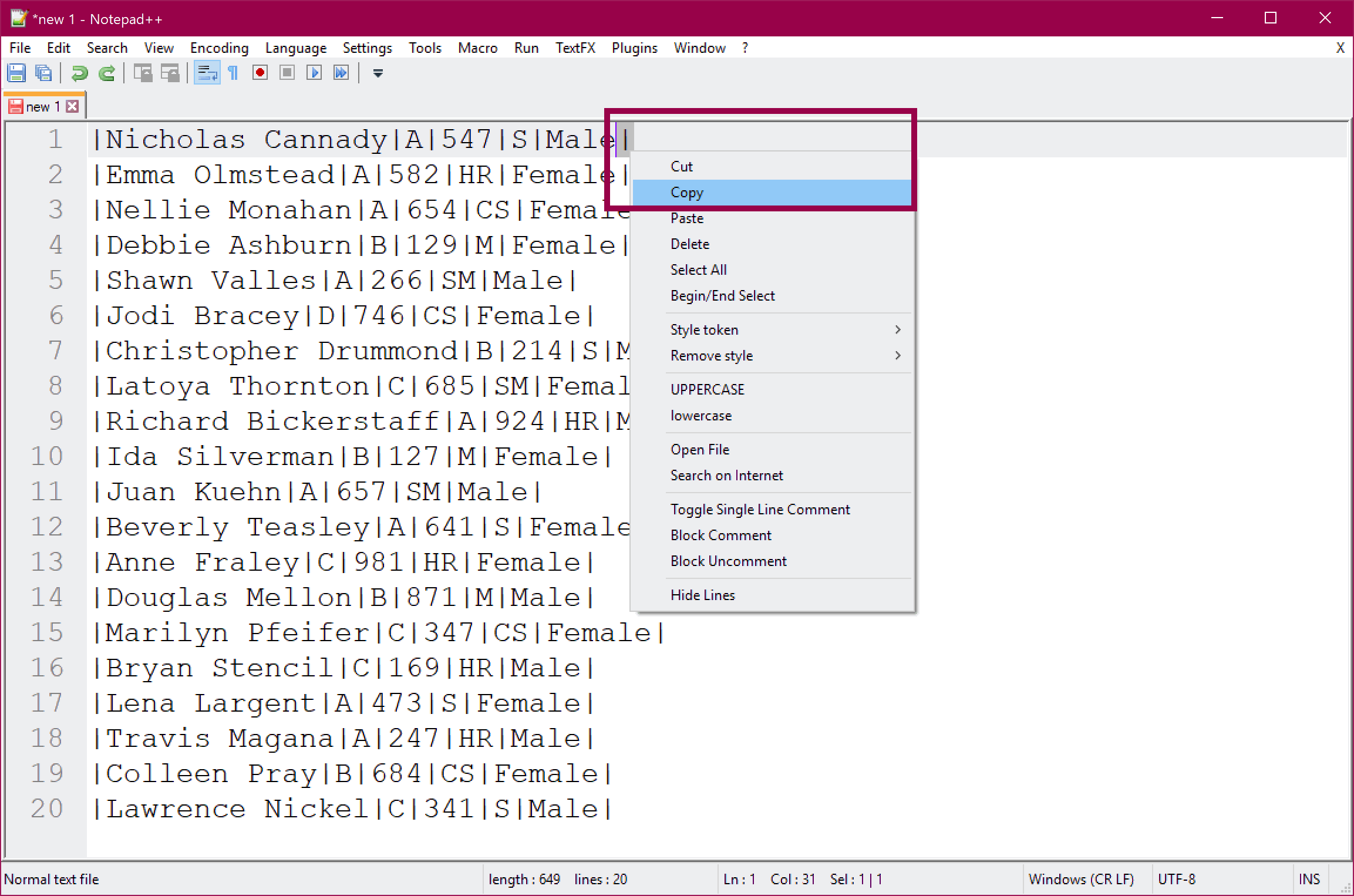The image size is (1354, 896).
Task: Open the Encoding menu
Action: pyautogui.click(x=218, y=48)
